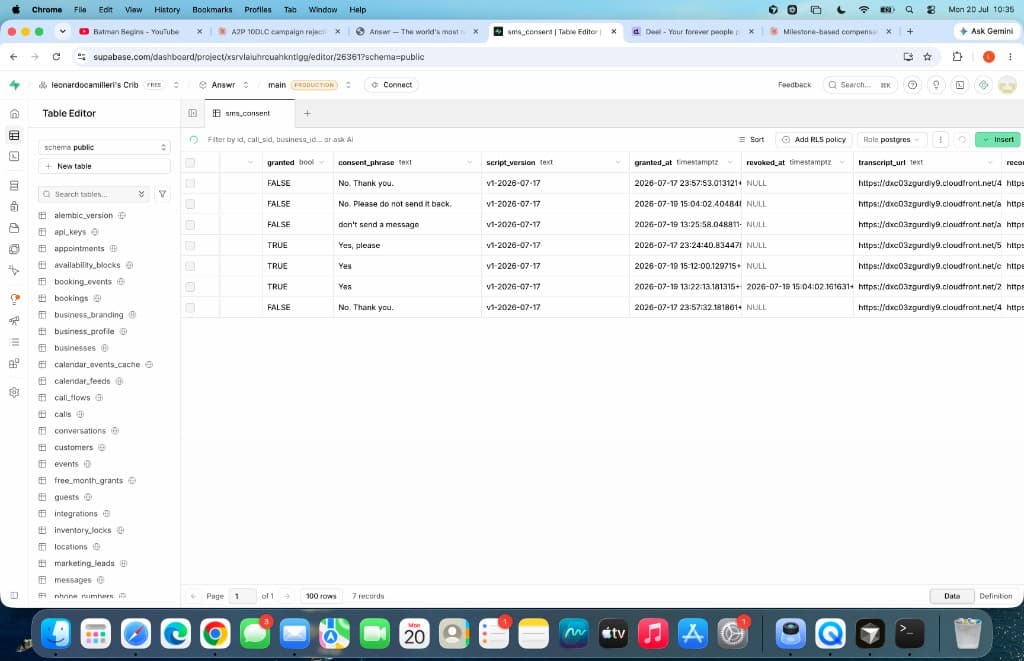Screen dimensions: 1024x661
Task: Open the main branch switcher arrows
Action: click(348, 85)
